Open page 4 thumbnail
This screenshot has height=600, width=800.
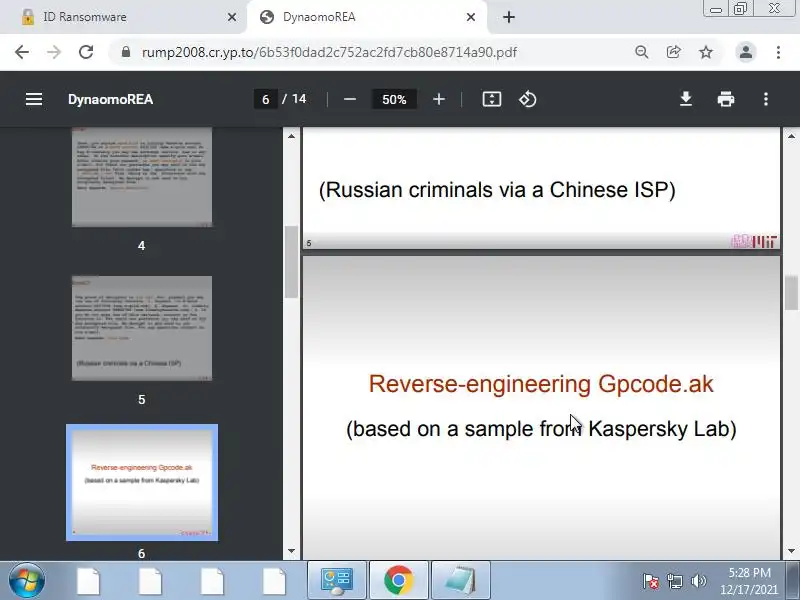click(142, 177)
